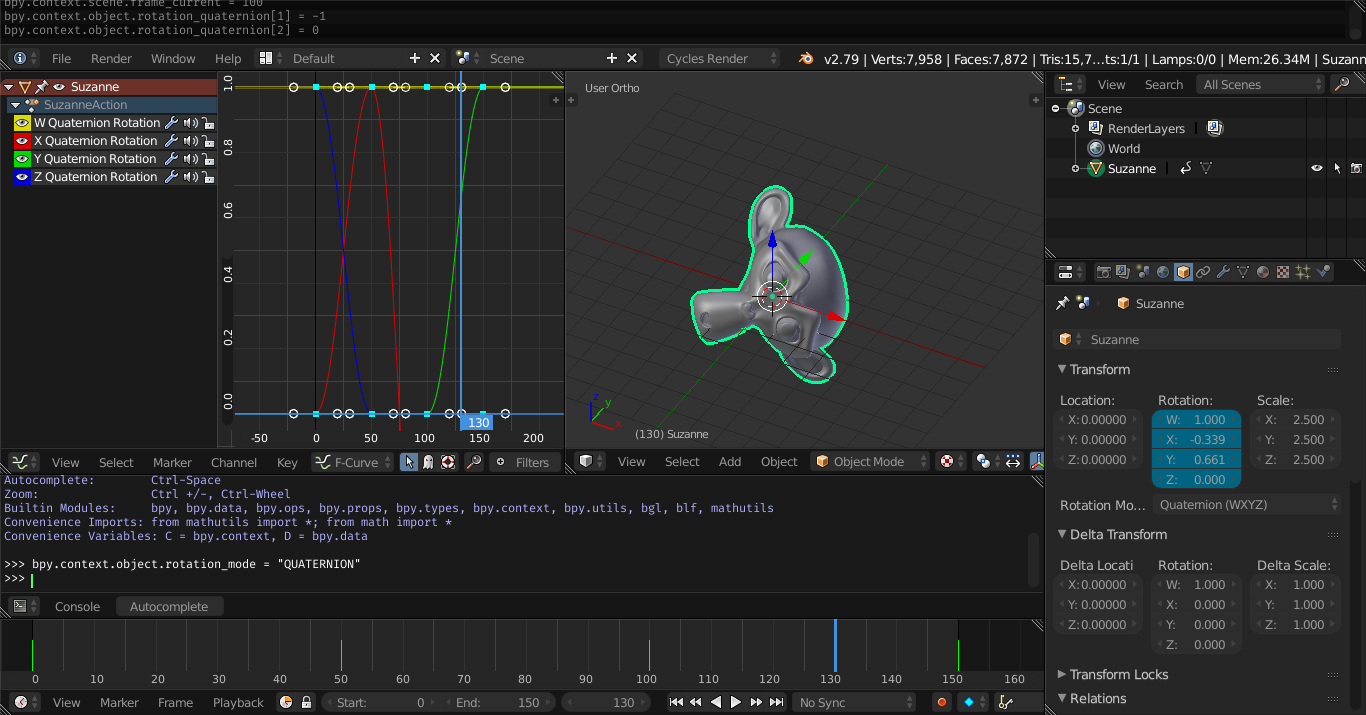Click the insert keyframe key icon in timeline
Viewport: 1366px width, 715px height.
click(x=1005, y=702)
